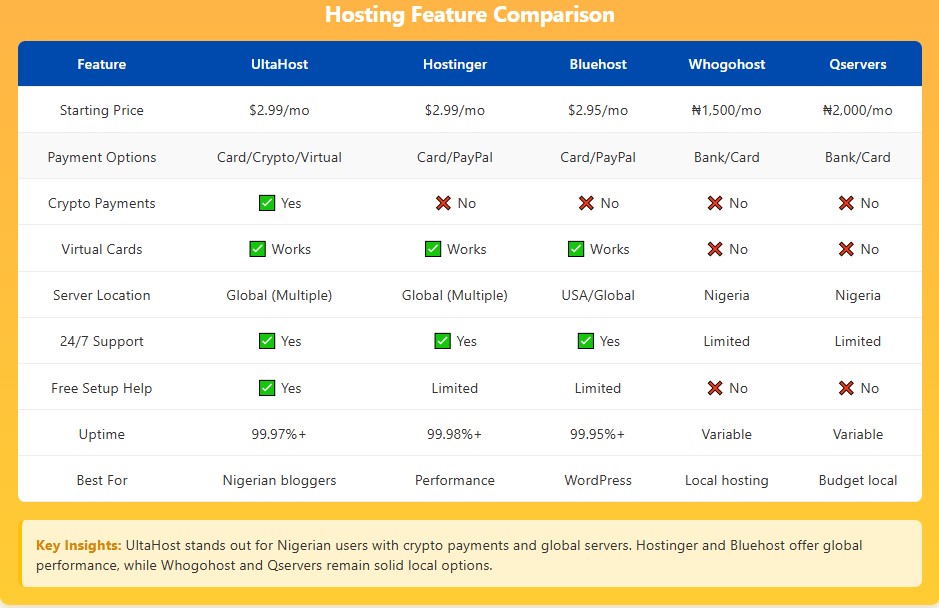Click the green check for Hostinger 24/7 Support
The image size is (939, 608).
443,341
